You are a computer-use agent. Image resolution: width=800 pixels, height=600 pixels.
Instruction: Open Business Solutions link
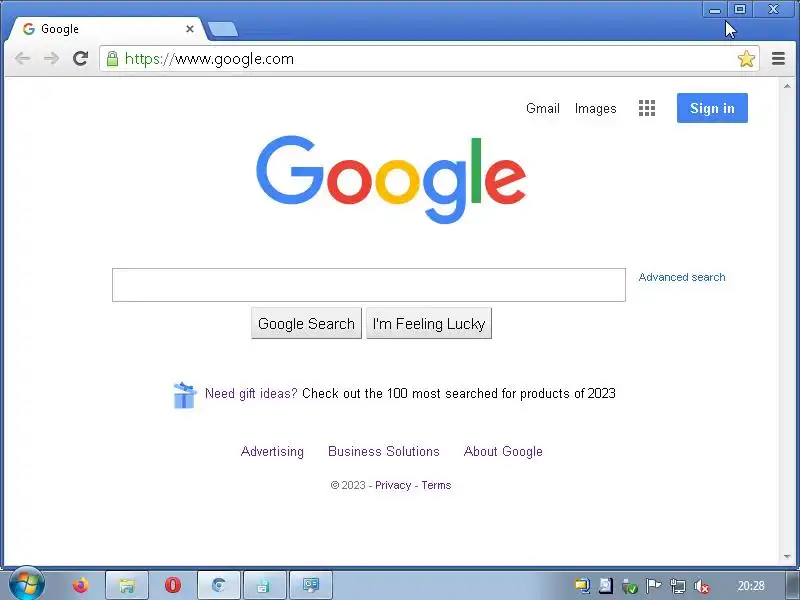[x=384, y=452]
